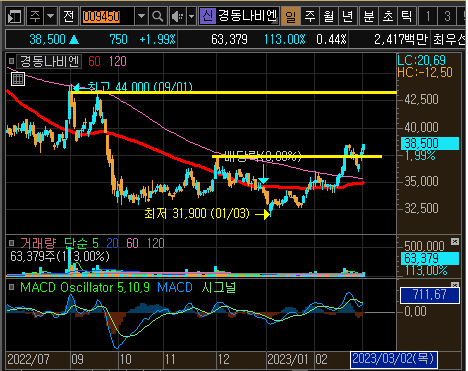Click the 2023/03/02(목) date marker
This screenshot has width=468, height=371.
(393, 359)
